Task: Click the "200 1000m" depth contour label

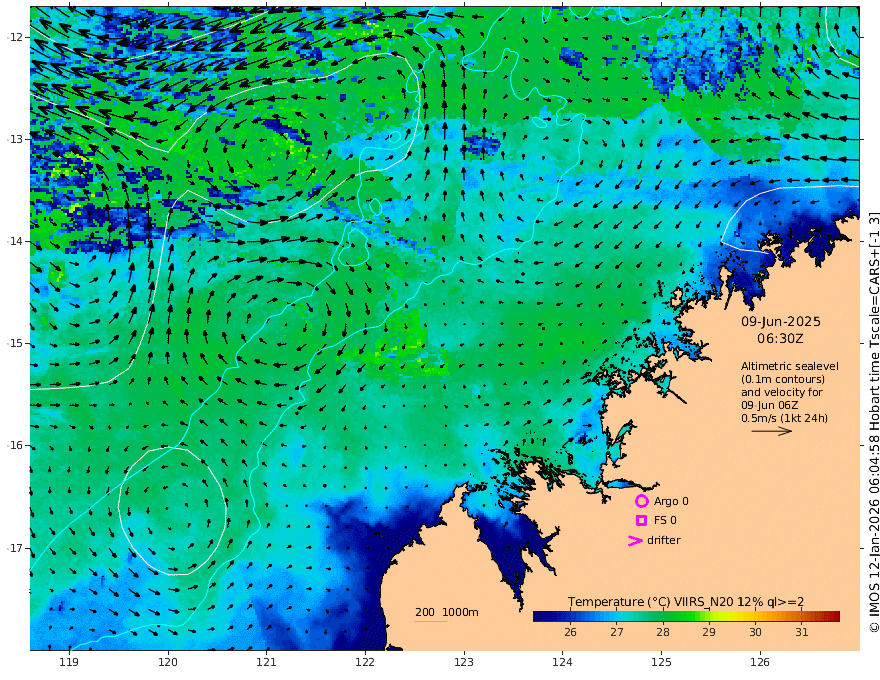Action: 447,612
